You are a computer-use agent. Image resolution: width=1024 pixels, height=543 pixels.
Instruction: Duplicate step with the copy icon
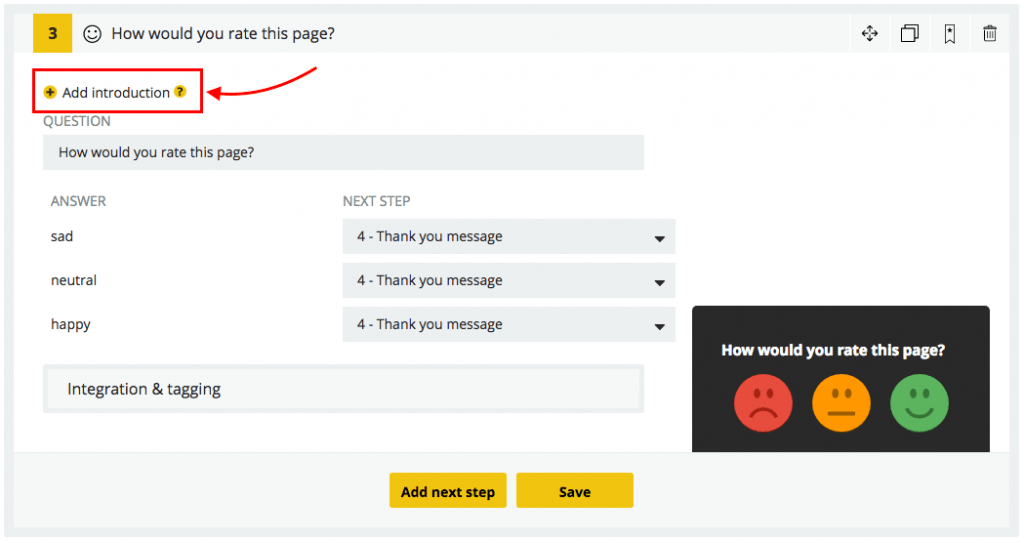(x=910, y=33)
